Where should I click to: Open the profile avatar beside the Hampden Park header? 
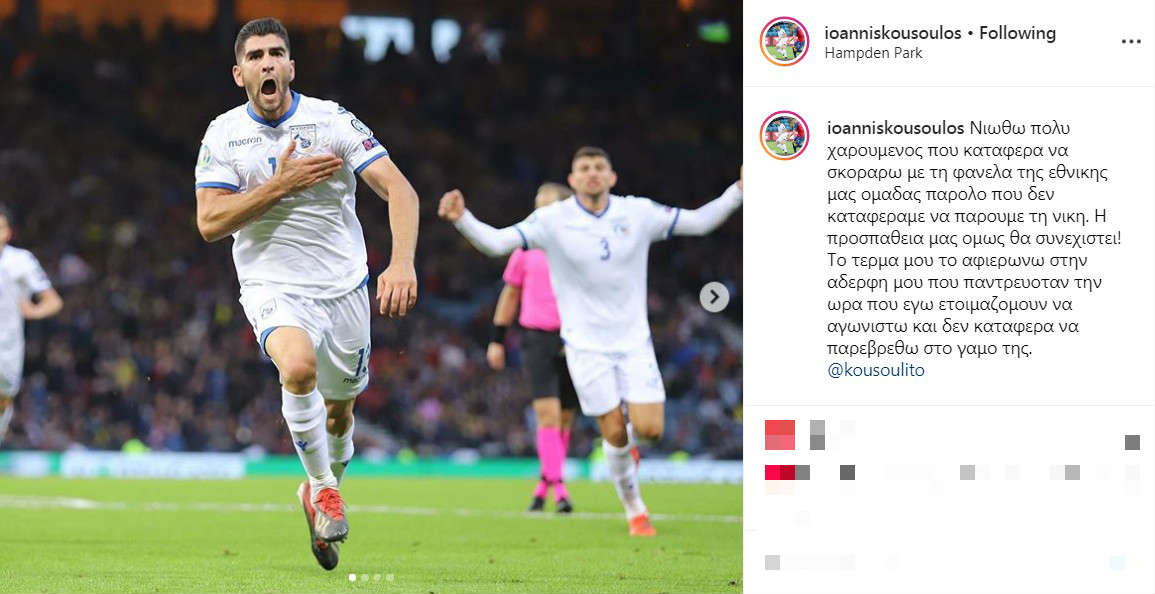[x=784, y=41]
